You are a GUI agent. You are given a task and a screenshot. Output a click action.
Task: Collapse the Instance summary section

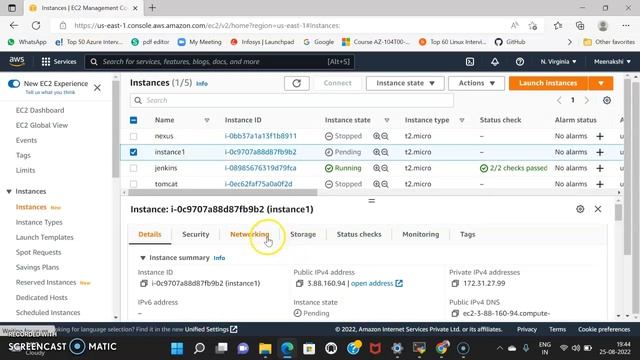tap(142, 258)
